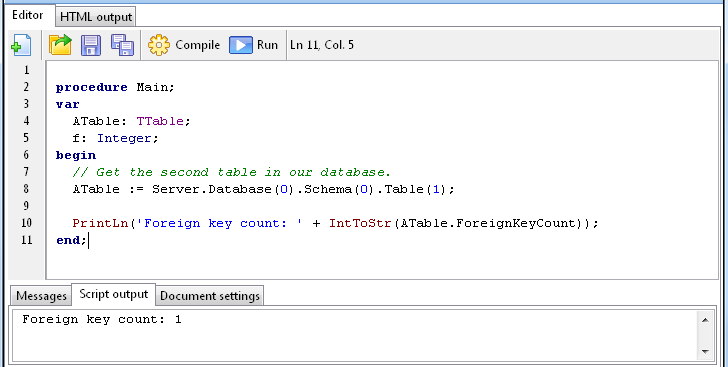This screenshot has height=367, width=728.
Task: Click 'IntToStr' on line 10
Action: point(360,223)
